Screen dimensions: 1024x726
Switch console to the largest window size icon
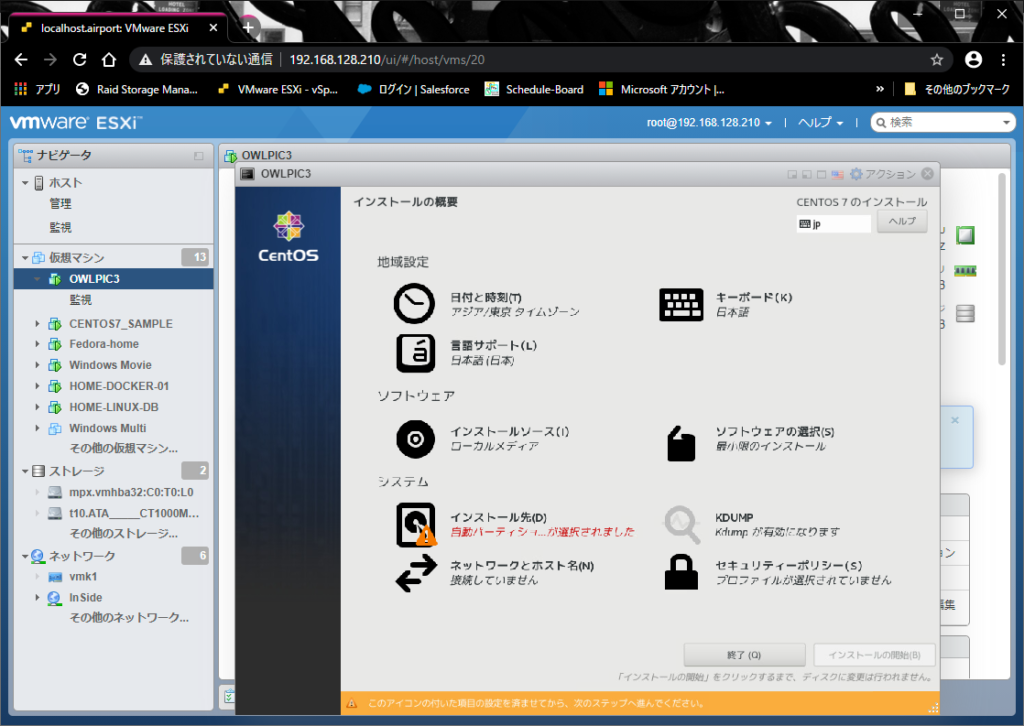pos(822,174)
